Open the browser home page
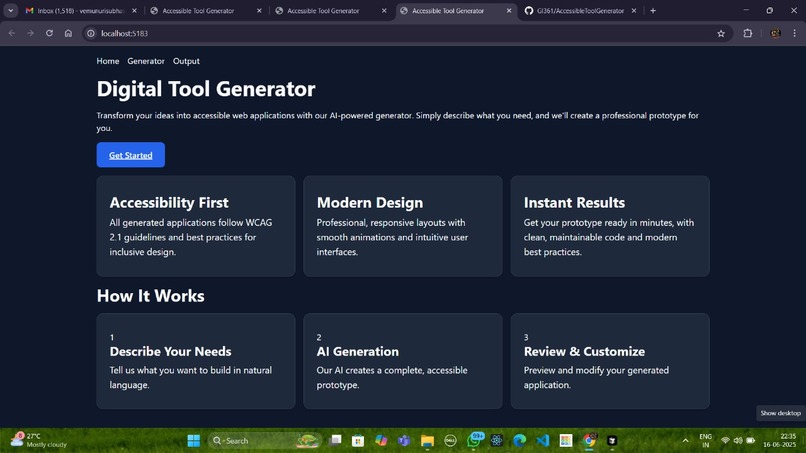Viewport: 806px width, 453px height. 68,33
